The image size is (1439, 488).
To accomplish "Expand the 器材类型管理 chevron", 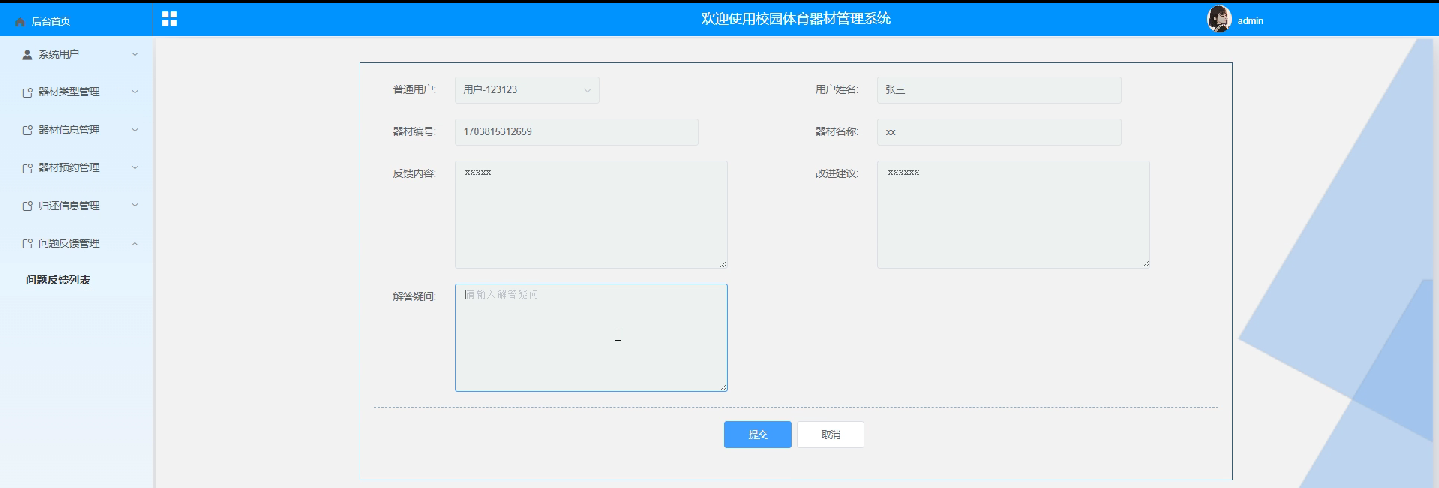I will point(135,92).
